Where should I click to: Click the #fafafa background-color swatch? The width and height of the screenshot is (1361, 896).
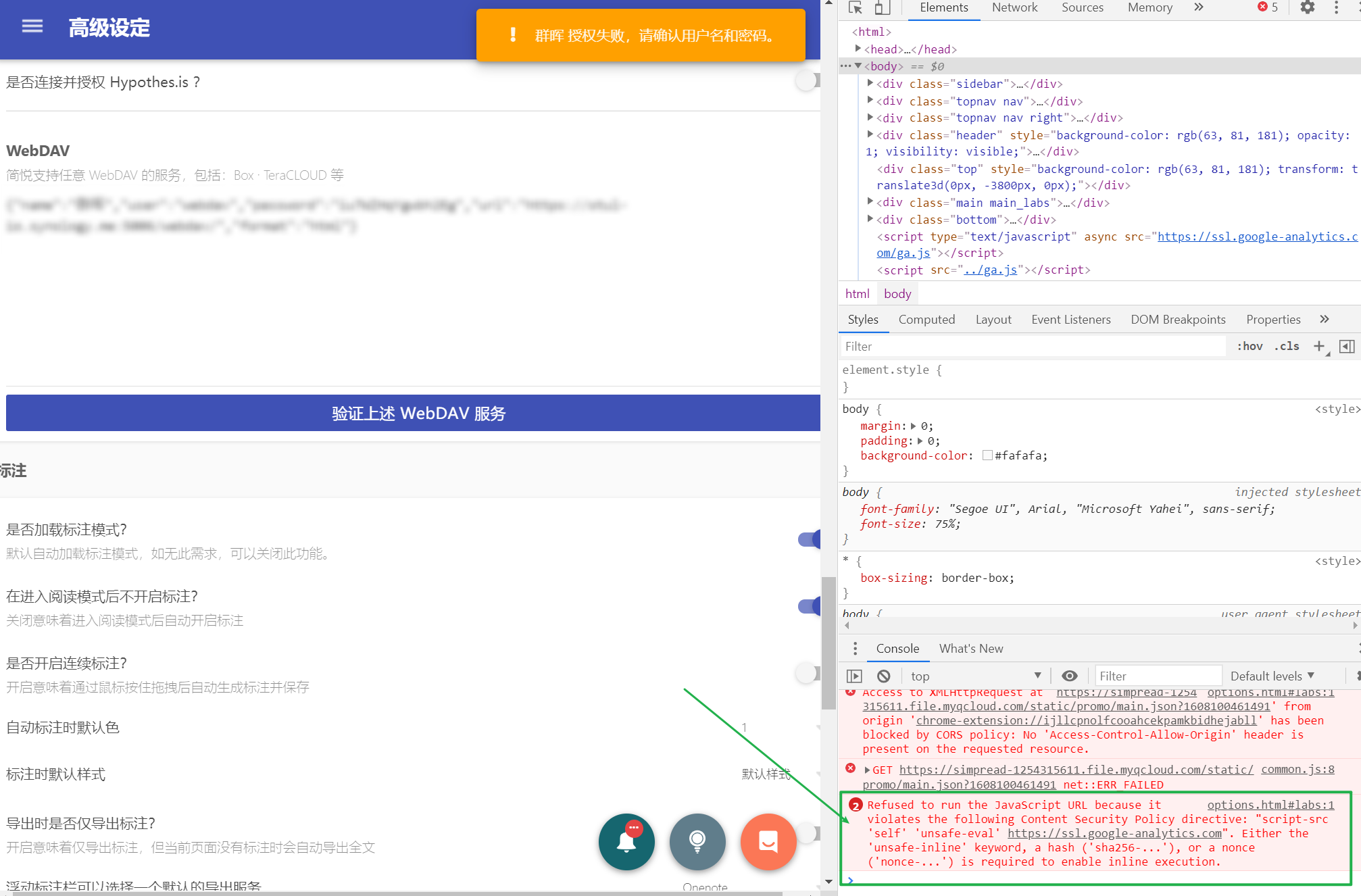[x=987, y=455]
